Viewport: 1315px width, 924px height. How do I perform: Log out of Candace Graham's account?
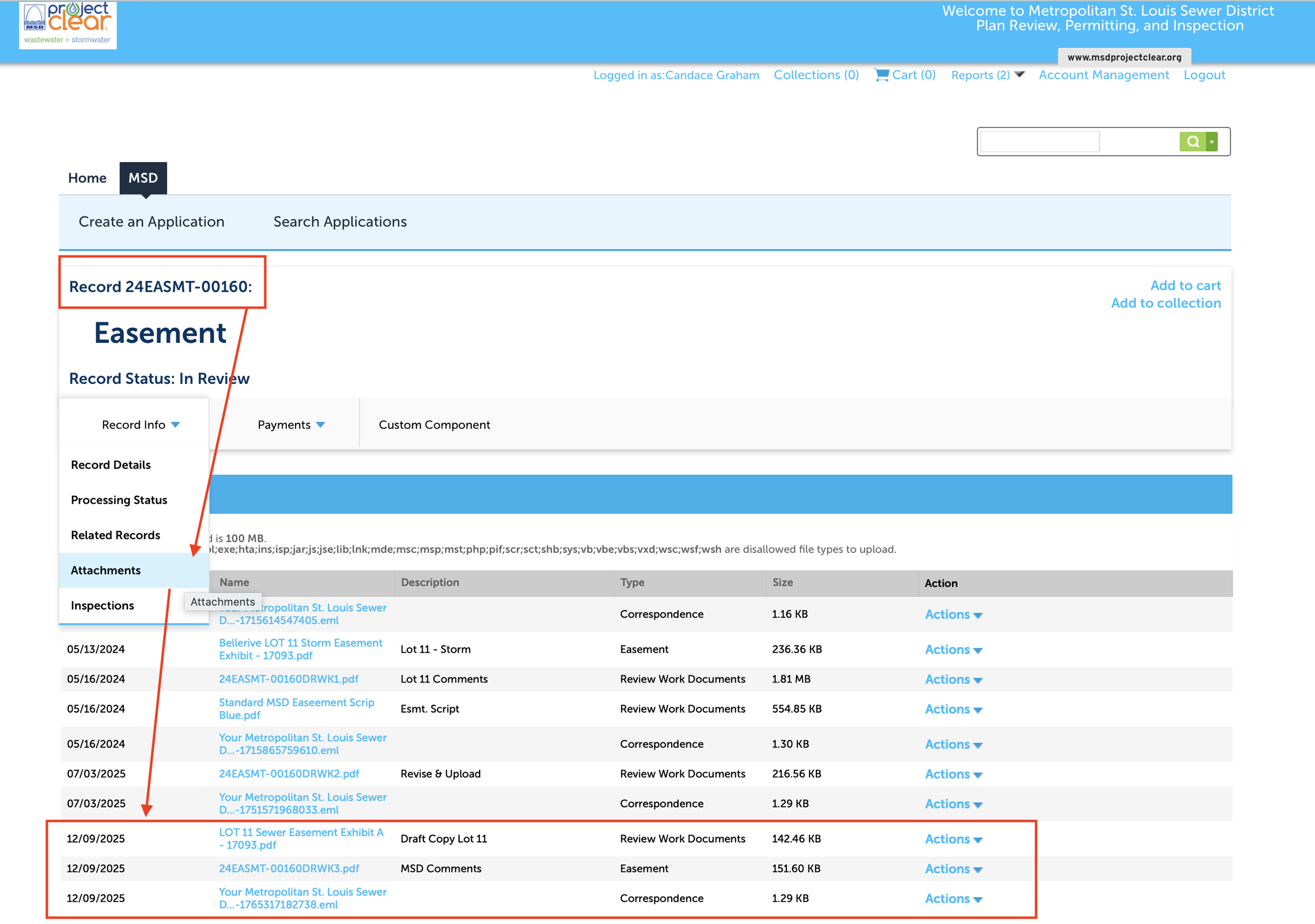tap(1204, 75)
